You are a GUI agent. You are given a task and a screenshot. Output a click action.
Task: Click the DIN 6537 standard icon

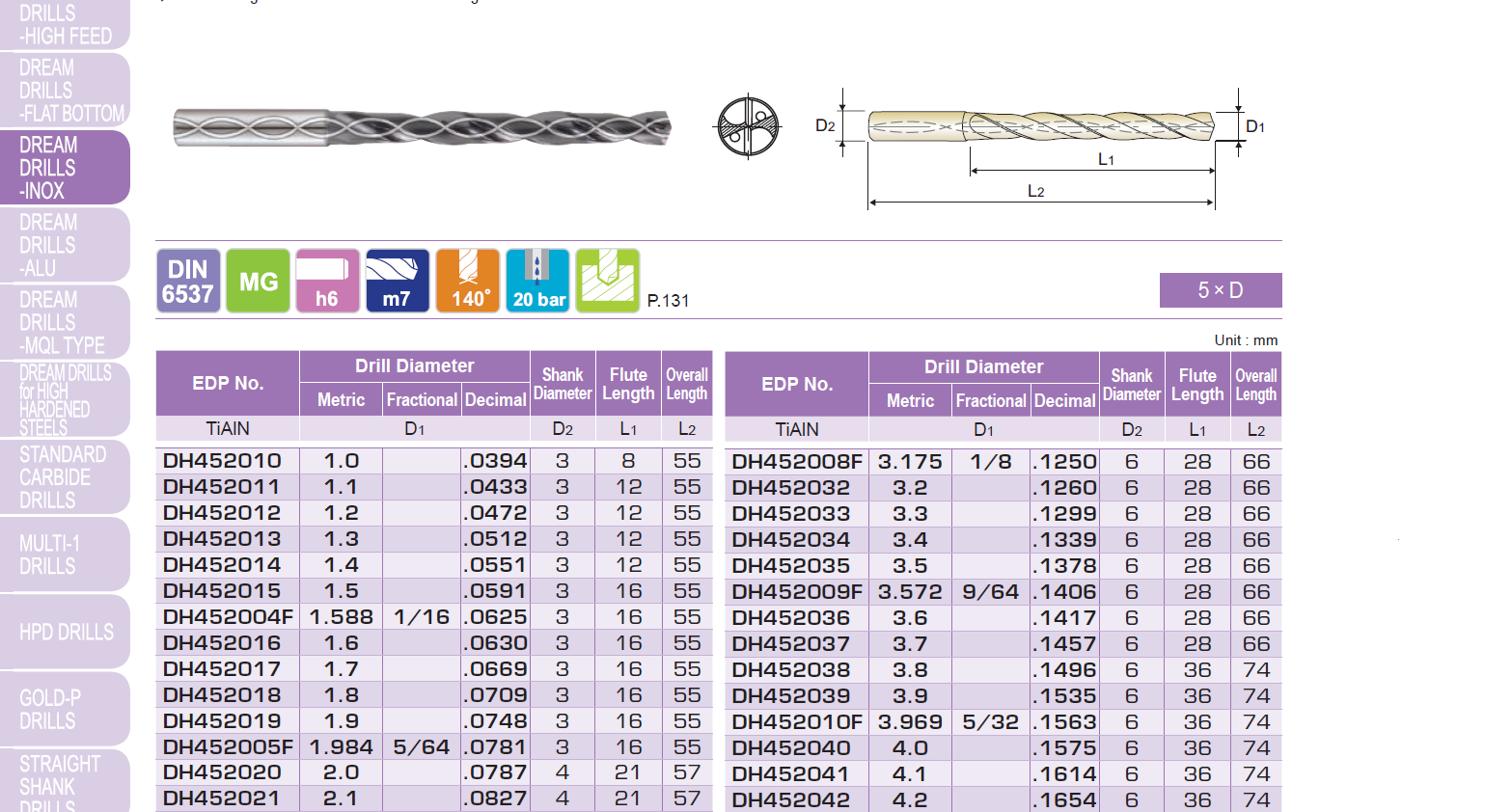tap(188, 281)
